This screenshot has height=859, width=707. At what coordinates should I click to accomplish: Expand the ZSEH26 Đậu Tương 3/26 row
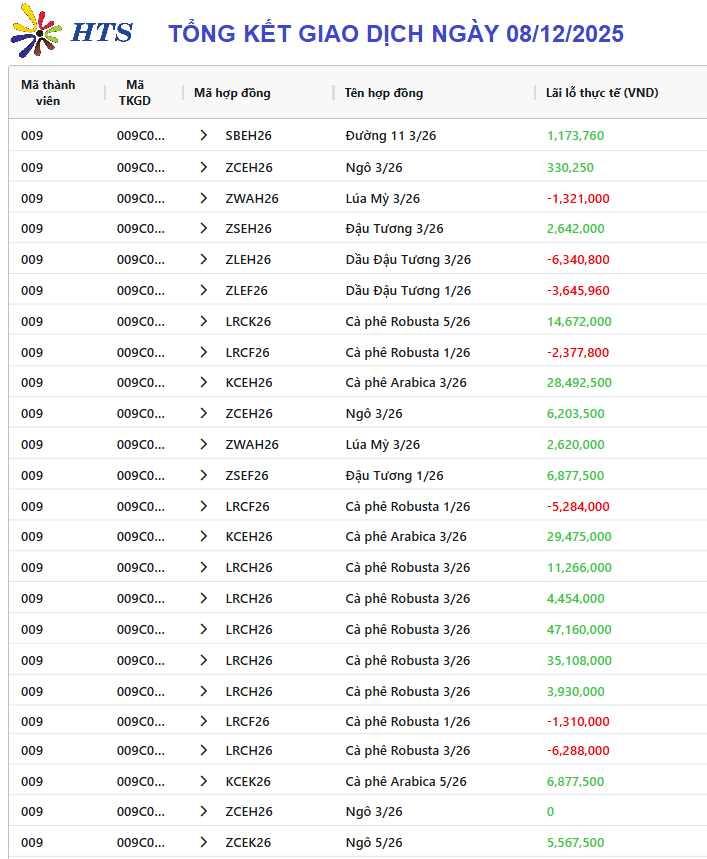point(204,228)
